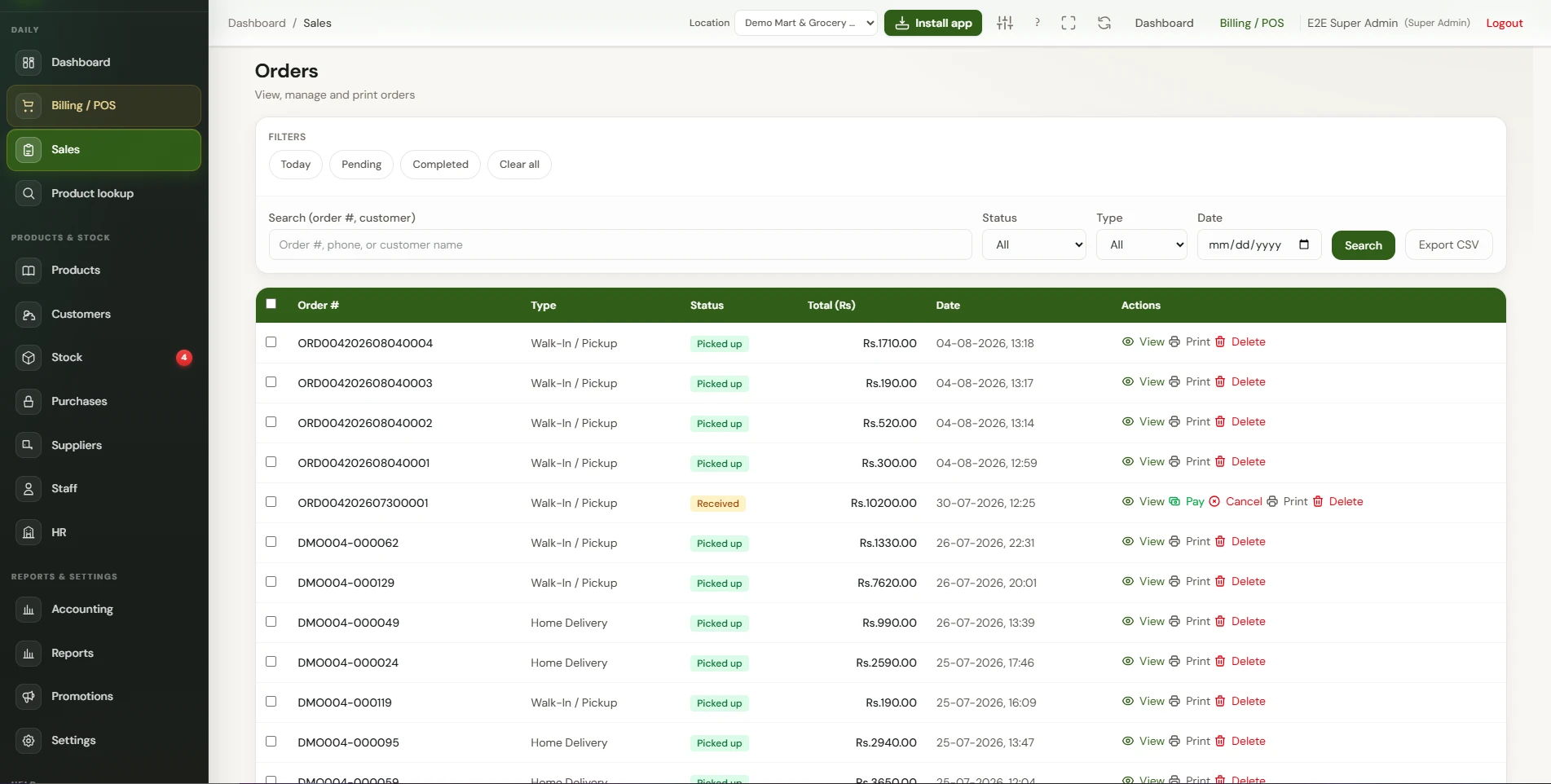The width and height of the screenshot is (1551, 784).
Task: Check the box for order ORD004202607300001
Action: tap(271, 502)
